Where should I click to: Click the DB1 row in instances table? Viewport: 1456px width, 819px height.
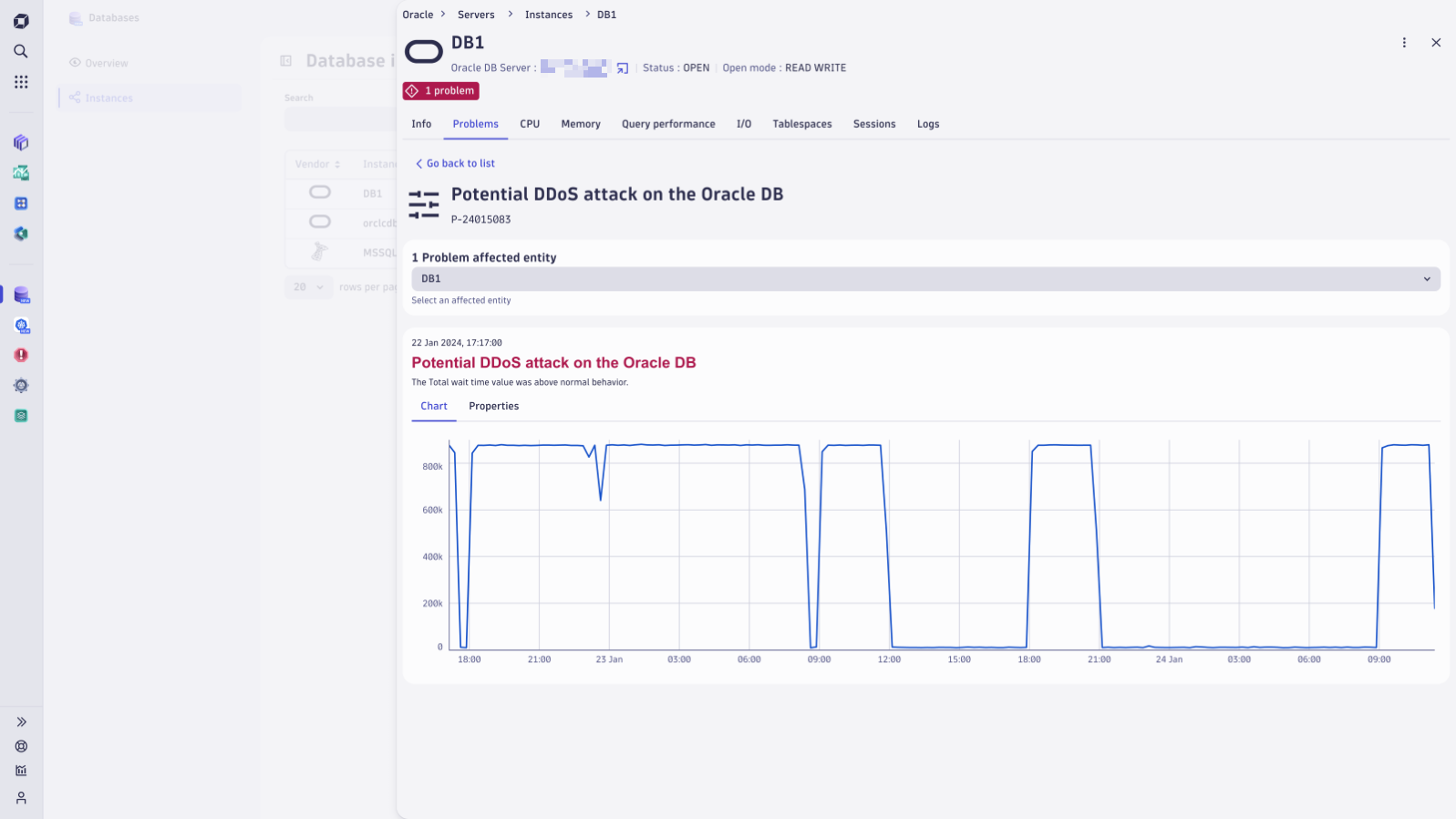pyautogui.click(x=341, y=193)
